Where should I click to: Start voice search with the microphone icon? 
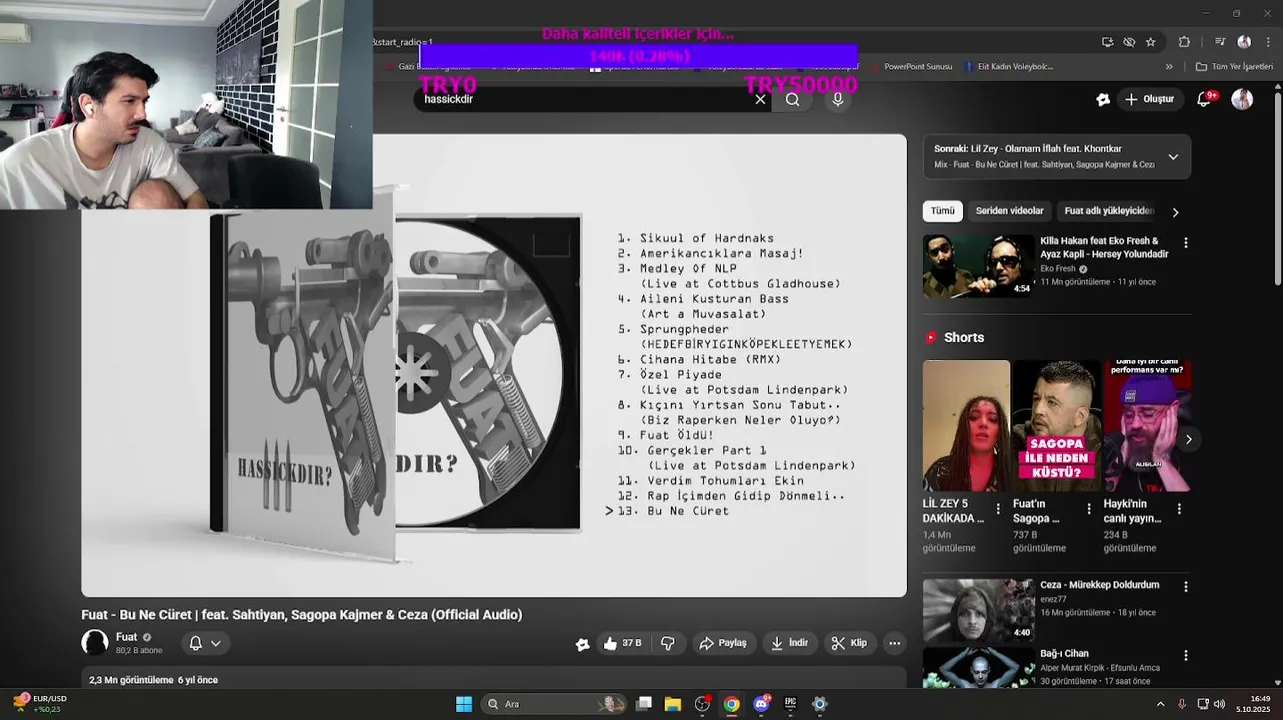[x=838, y=99]
